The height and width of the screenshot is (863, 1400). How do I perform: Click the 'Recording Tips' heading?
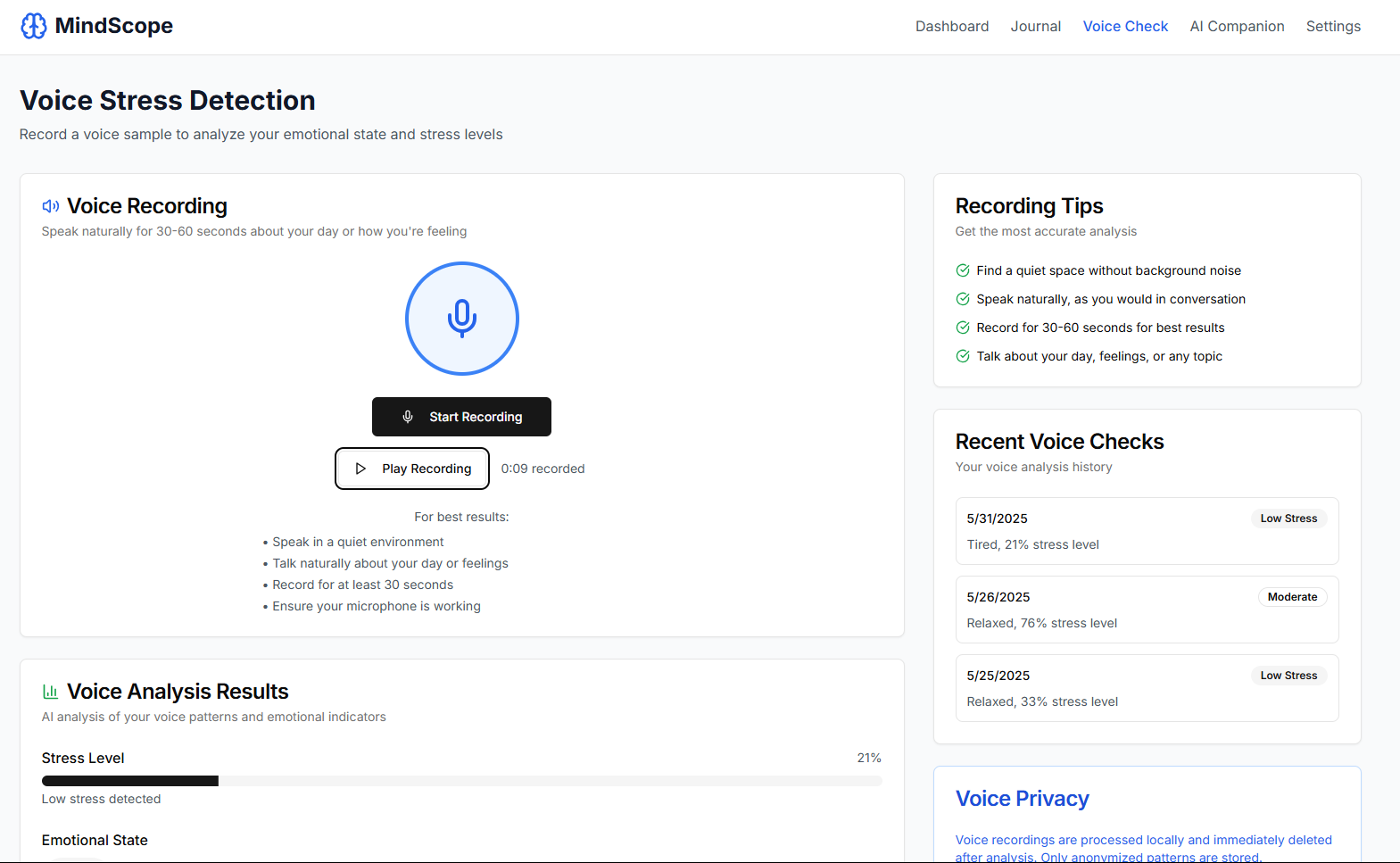tap(1030, 206)
